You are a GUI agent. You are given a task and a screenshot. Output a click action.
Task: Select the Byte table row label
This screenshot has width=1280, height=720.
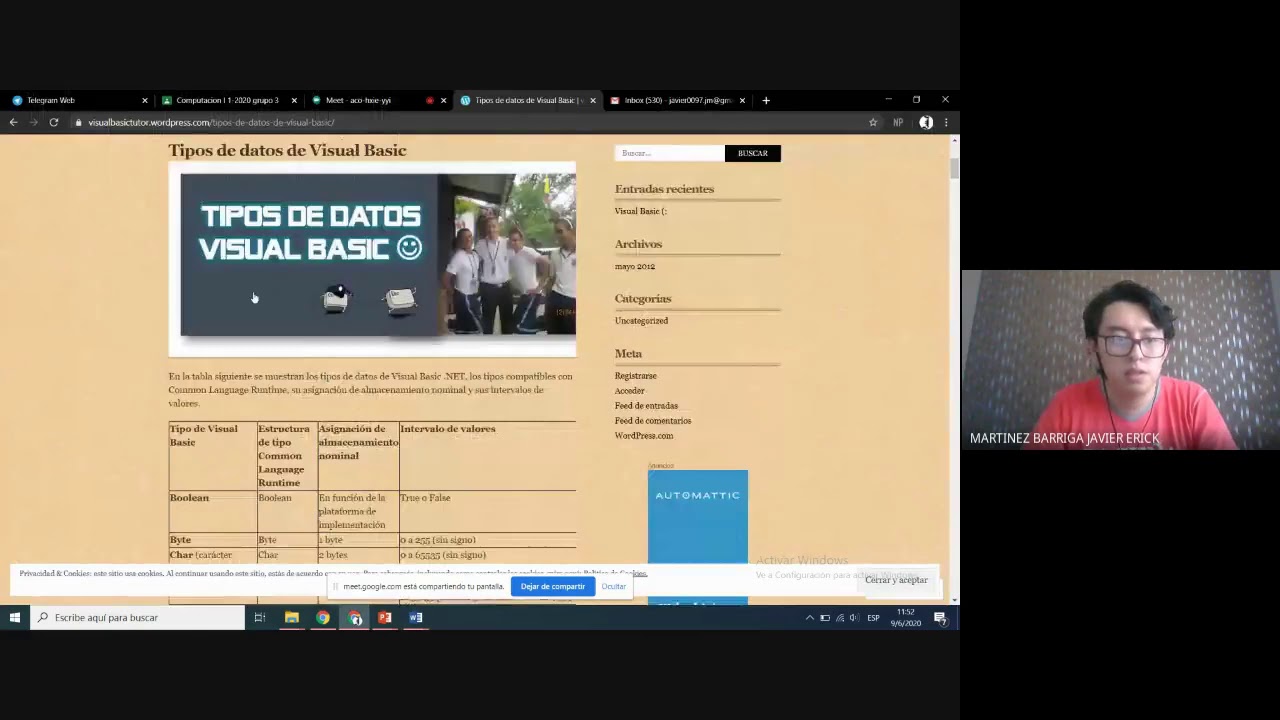pos(180,540)
